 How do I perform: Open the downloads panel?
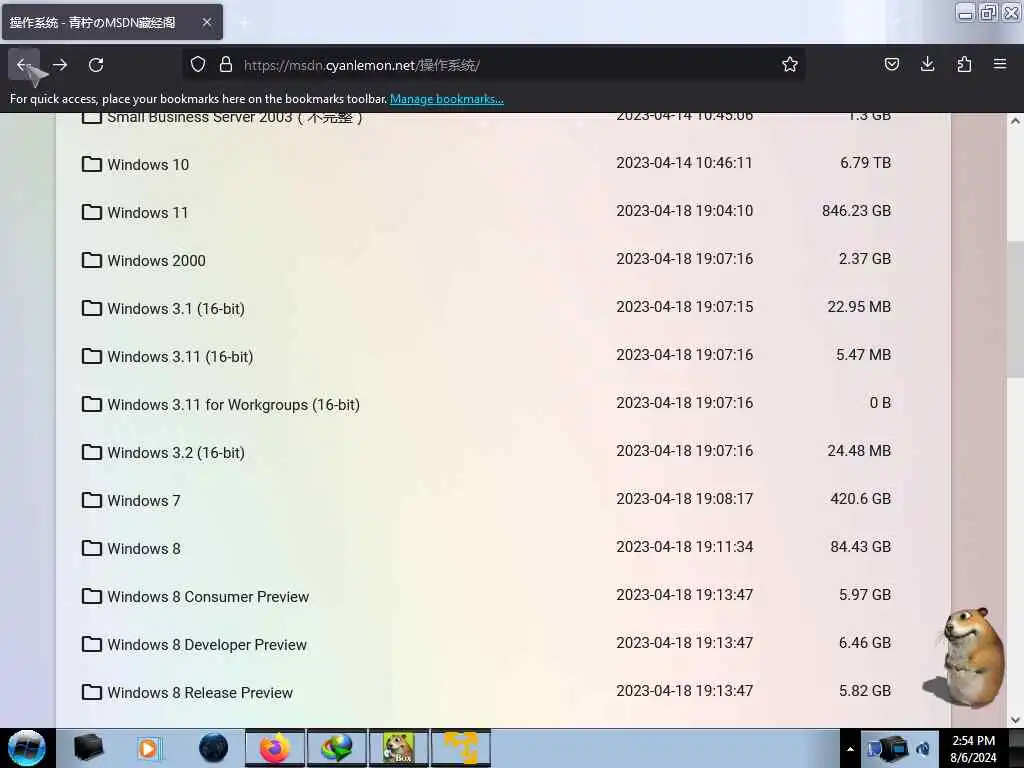(x=927, y=64)
